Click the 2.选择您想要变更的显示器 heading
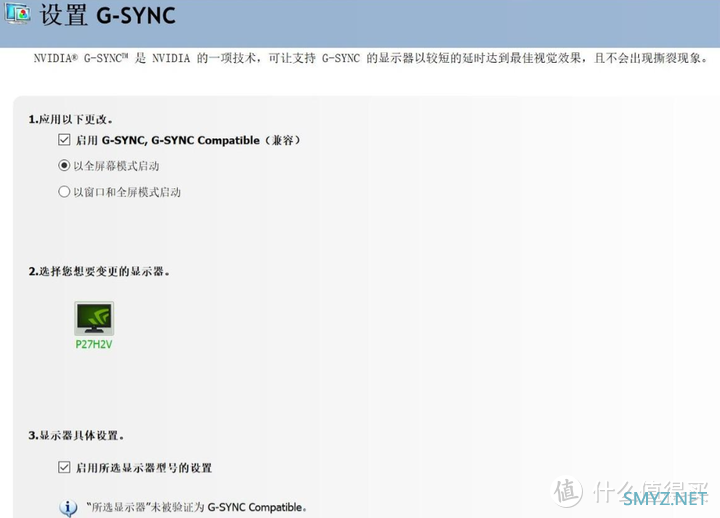This screenshot has width=720, height=518. [99, 271]
